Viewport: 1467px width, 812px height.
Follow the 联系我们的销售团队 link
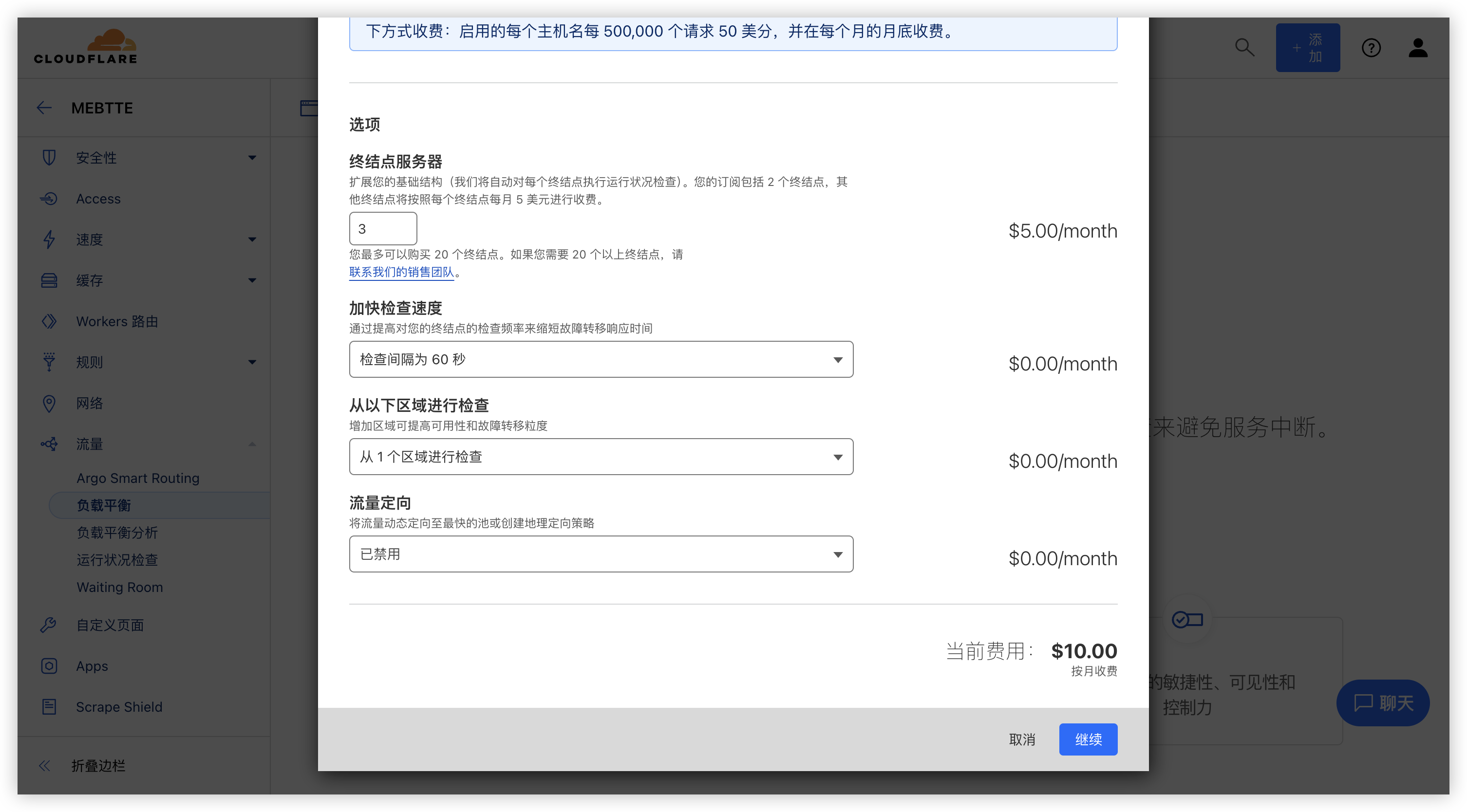pos(401,272)
